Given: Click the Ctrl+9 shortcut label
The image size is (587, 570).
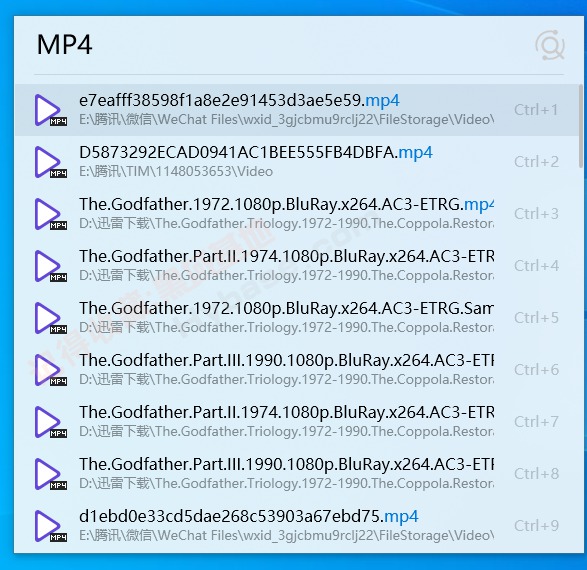Looking at the screenshot, I should click(x=536, y=526).
